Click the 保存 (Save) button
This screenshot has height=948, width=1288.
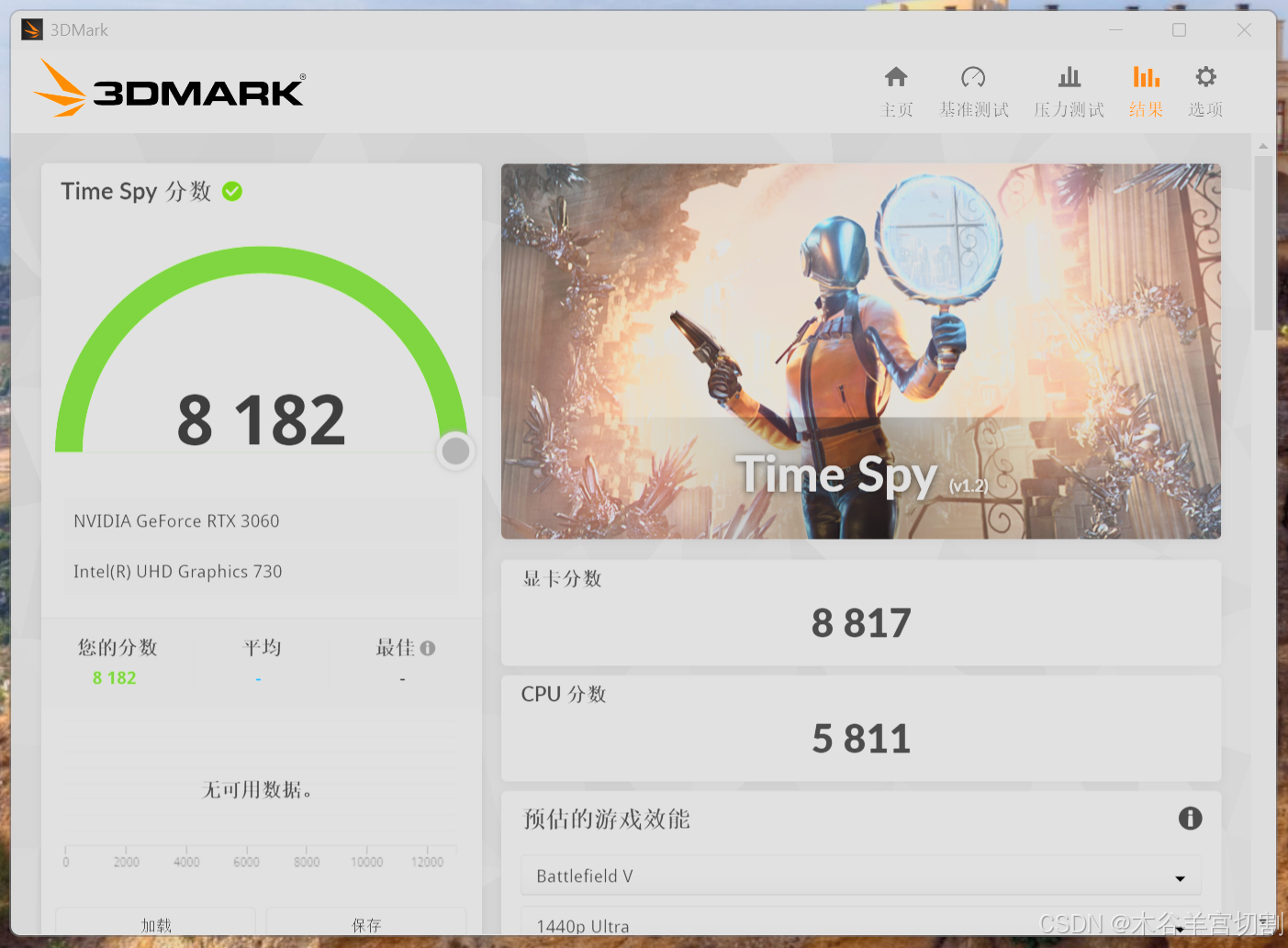point(366,922)
